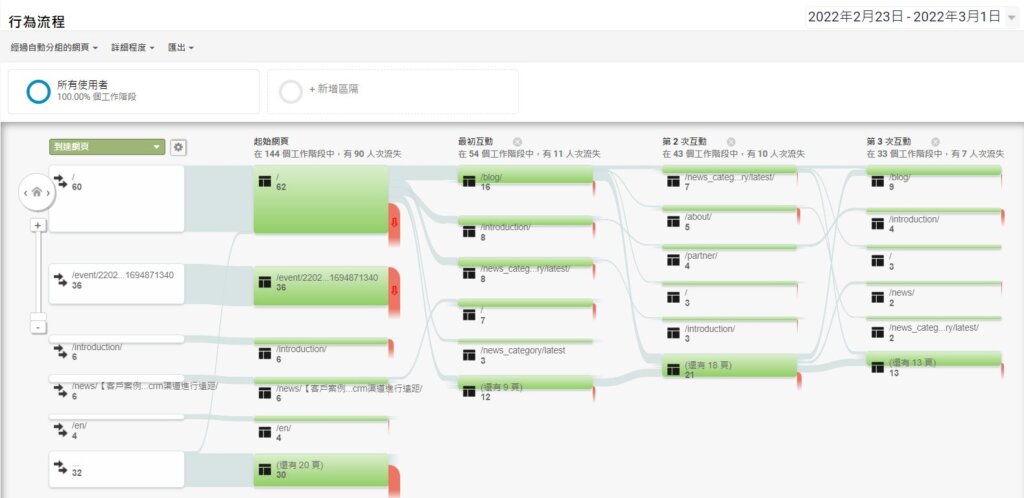Click the gear settings icon beside 到達網頁
Viewport: 1024px width, 498px height.
(x=178, y=148)
